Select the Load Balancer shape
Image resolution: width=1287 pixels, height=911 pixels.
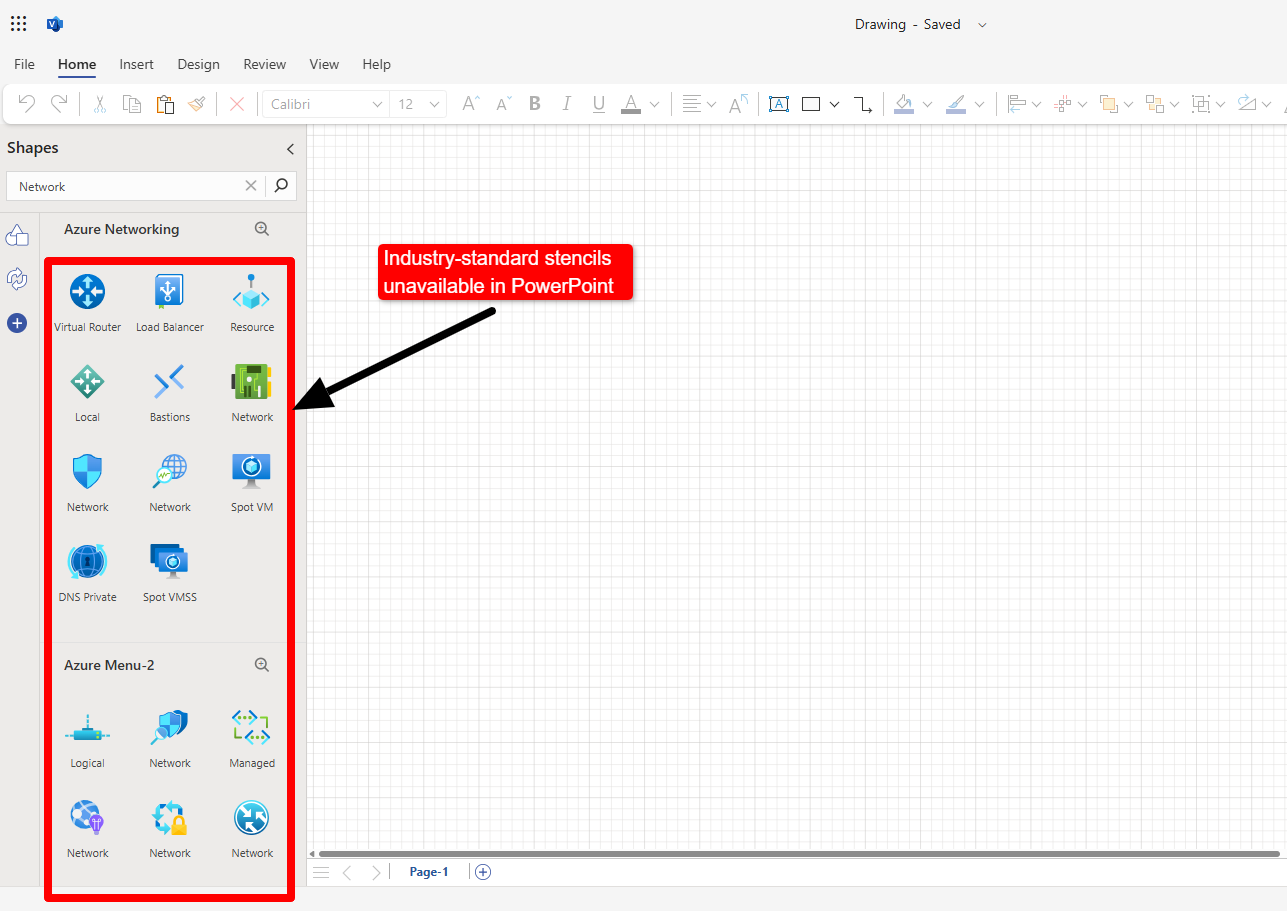(x=170, y=304)
